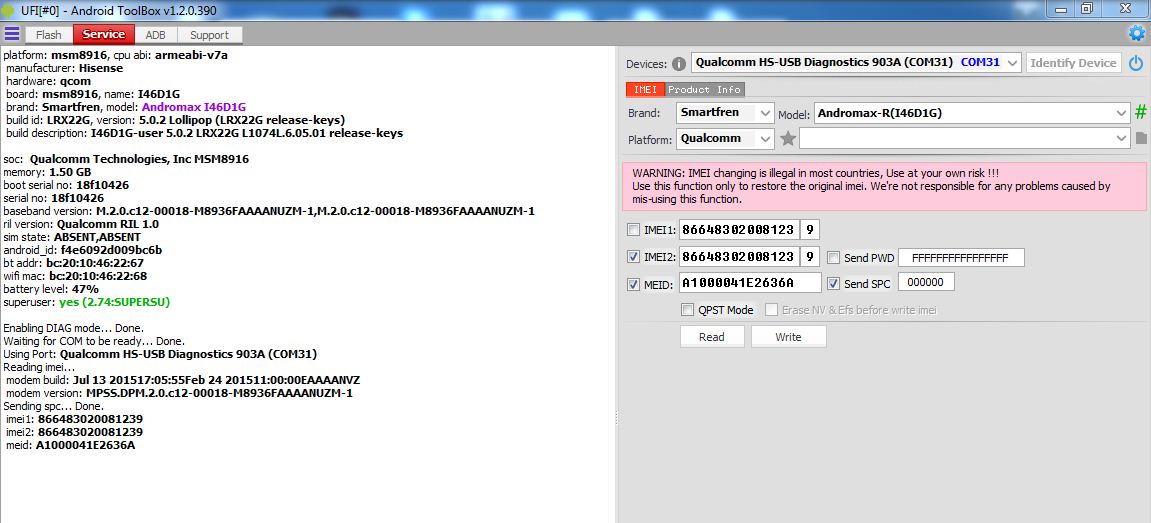1151x523 pixels.
Task: Uncheck the IMEI2 checkbox
Action: [633, 256]
